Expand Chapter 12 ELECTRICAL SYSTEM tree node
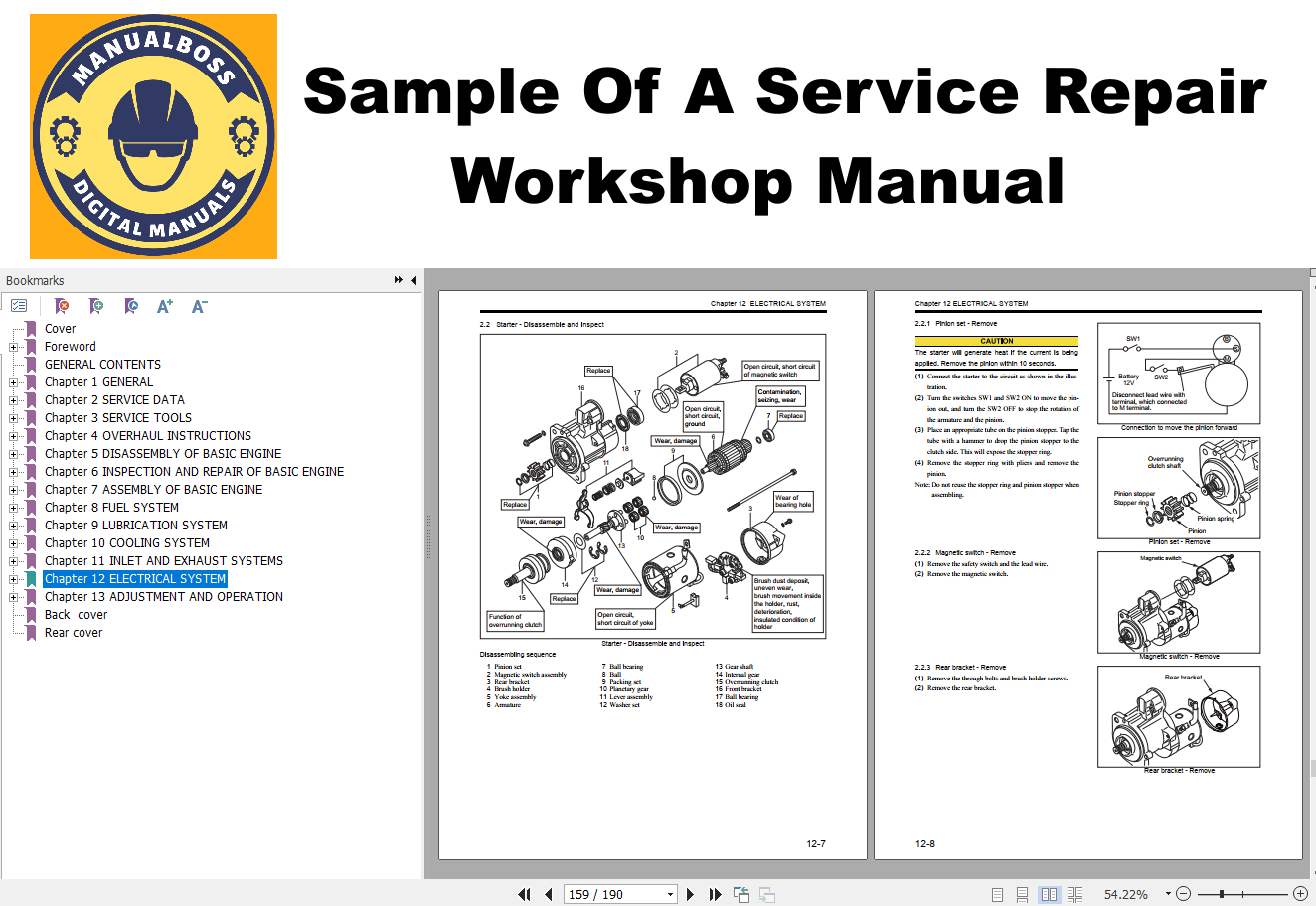 tap(14, 579)
